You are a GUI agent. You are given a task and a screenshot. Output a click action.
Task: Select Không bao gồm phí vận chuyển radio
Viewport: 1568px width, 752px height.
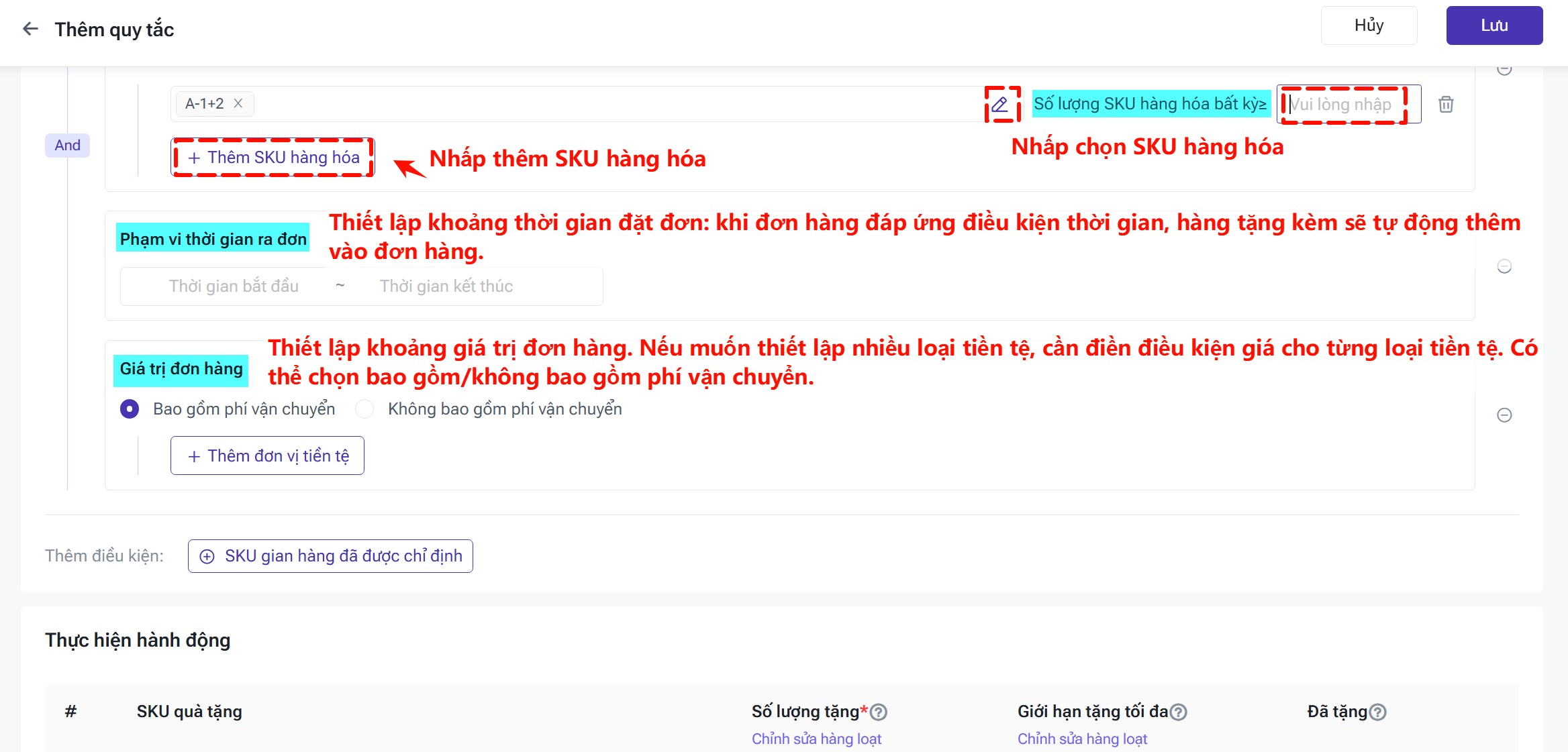coord(364,409)
